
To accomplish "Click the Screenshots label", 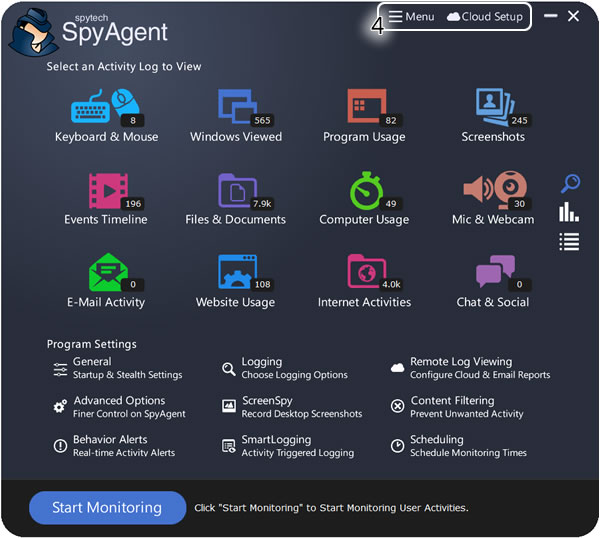I will (x=493, y=137).
